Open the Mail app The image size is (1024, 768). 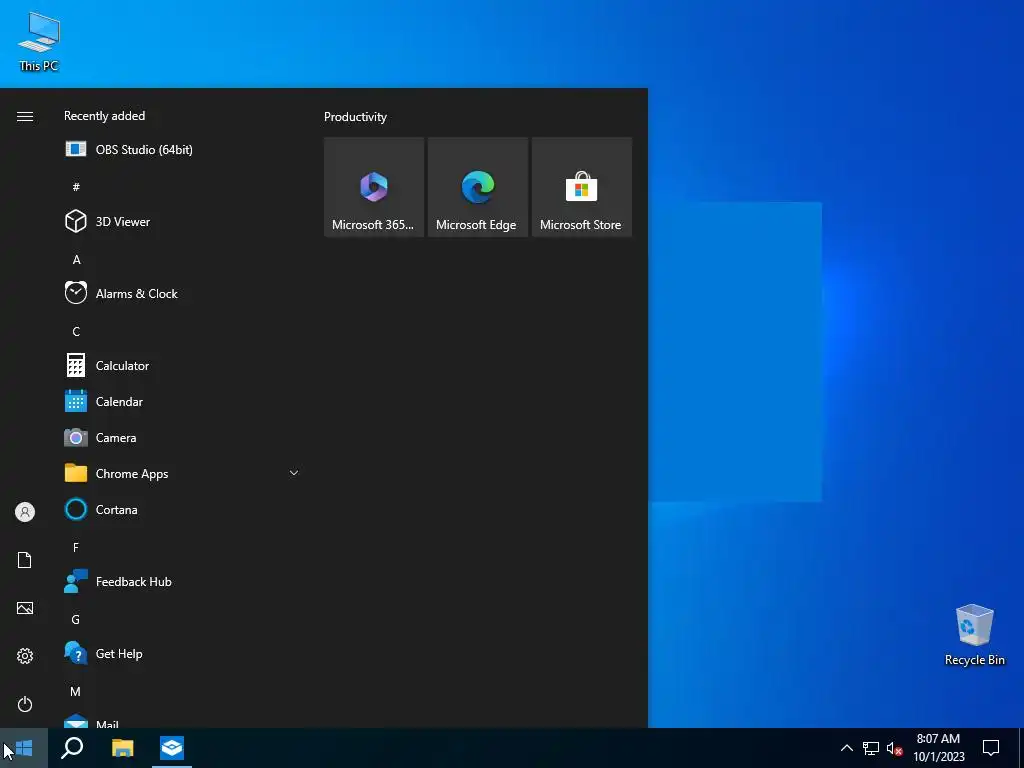183,721
